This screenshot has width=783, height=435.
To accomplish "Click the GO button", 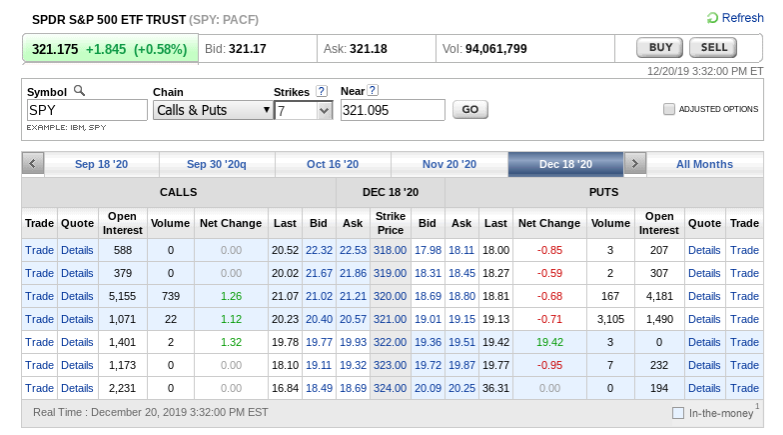I will [x=470, y=110].
